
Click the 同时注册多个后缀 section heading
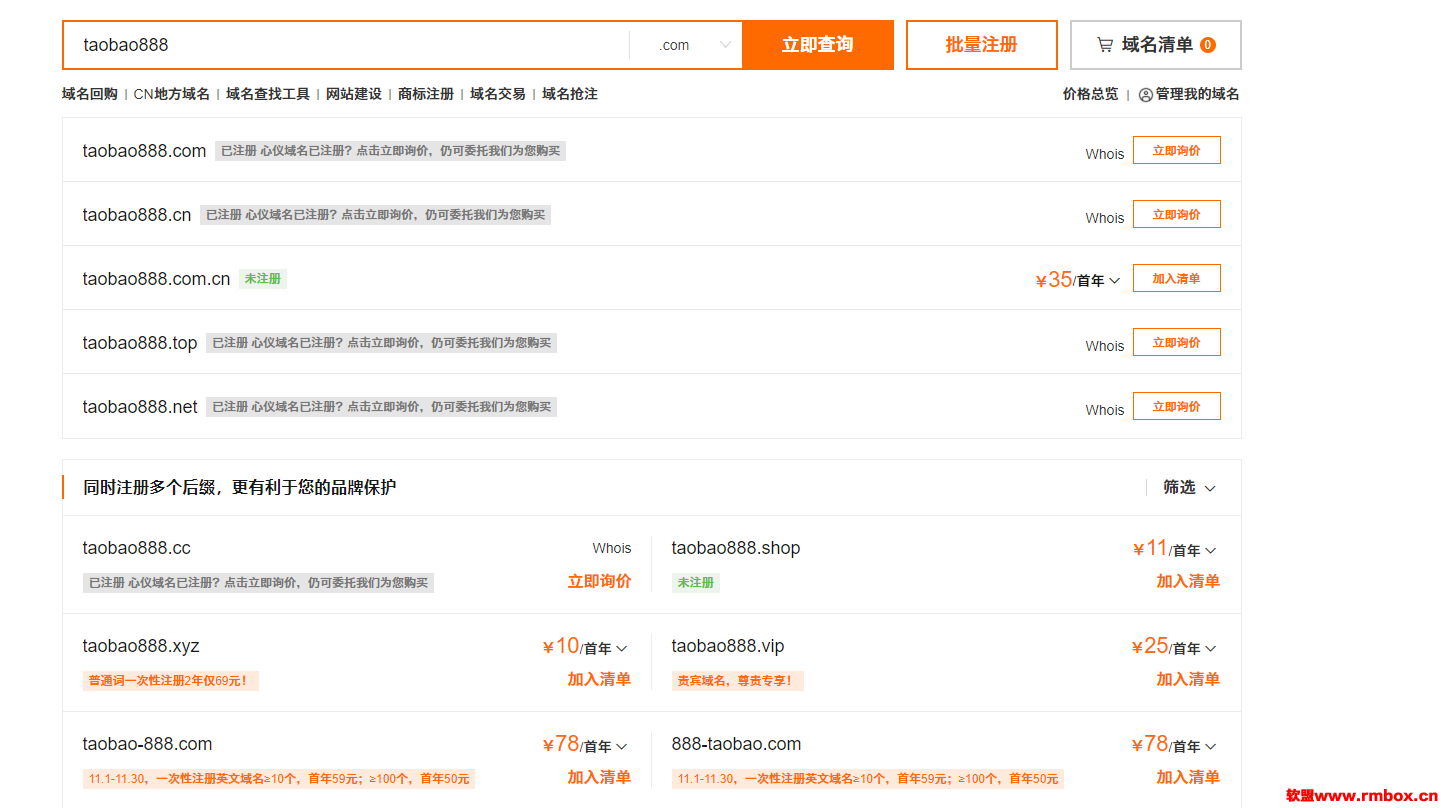pos(239,487)
